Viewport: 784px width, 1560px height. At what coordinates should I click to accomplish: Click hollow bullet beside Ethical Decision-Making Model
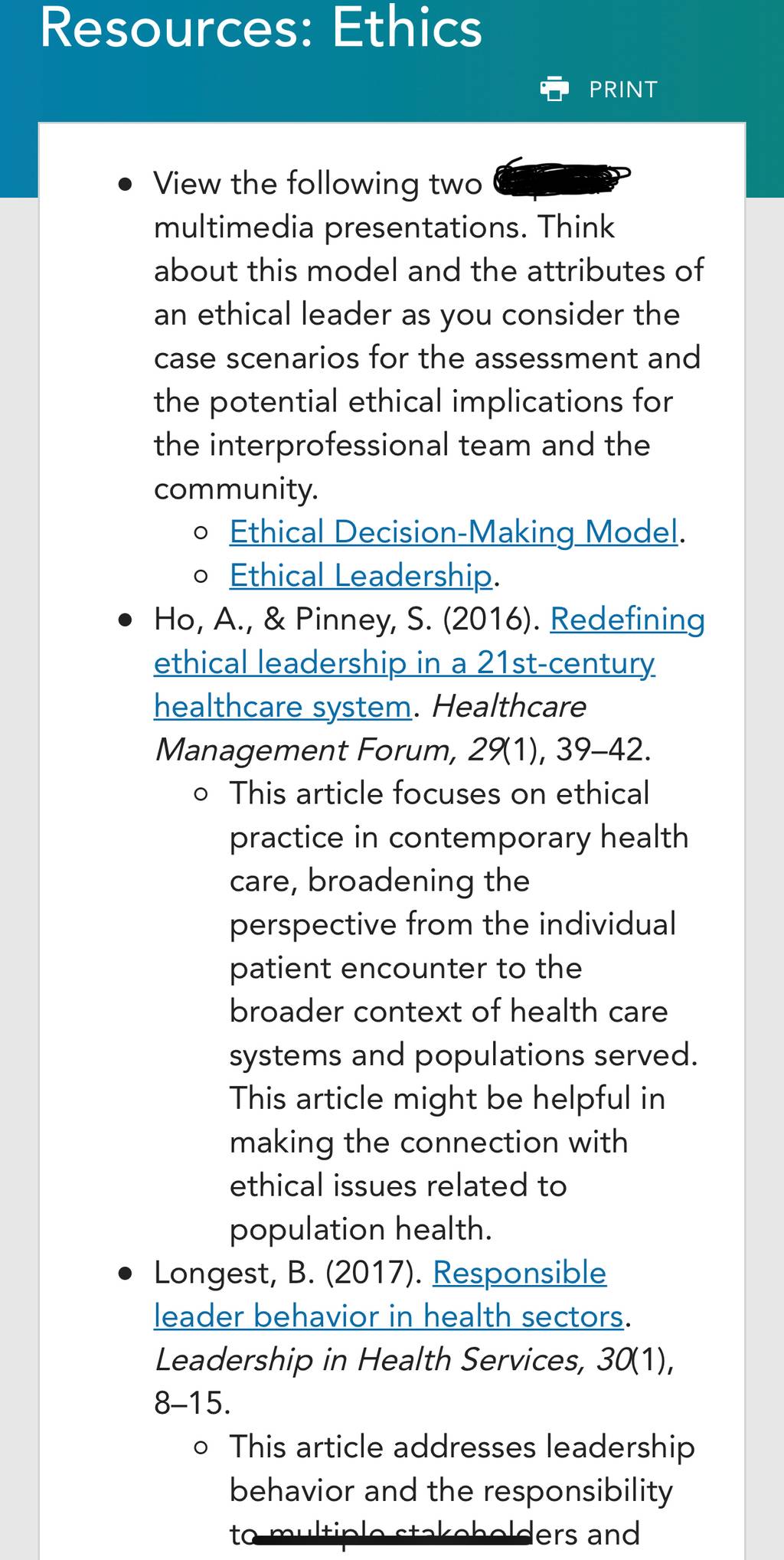tap(201, 533)
